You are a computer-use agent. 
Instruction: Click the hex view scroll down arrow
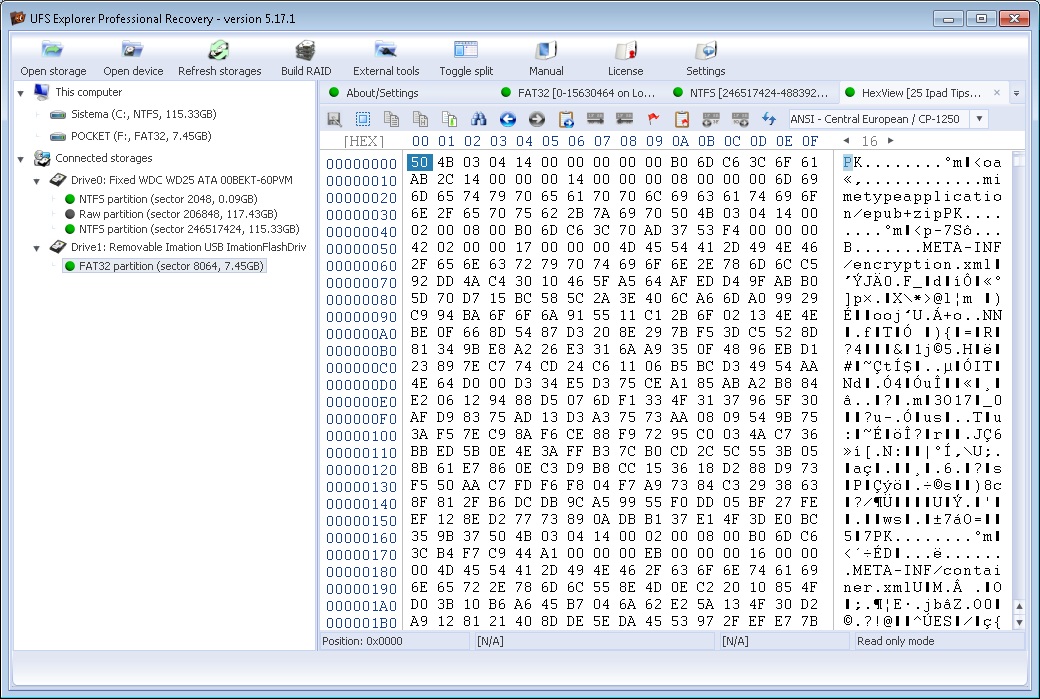click(1019, 623)
